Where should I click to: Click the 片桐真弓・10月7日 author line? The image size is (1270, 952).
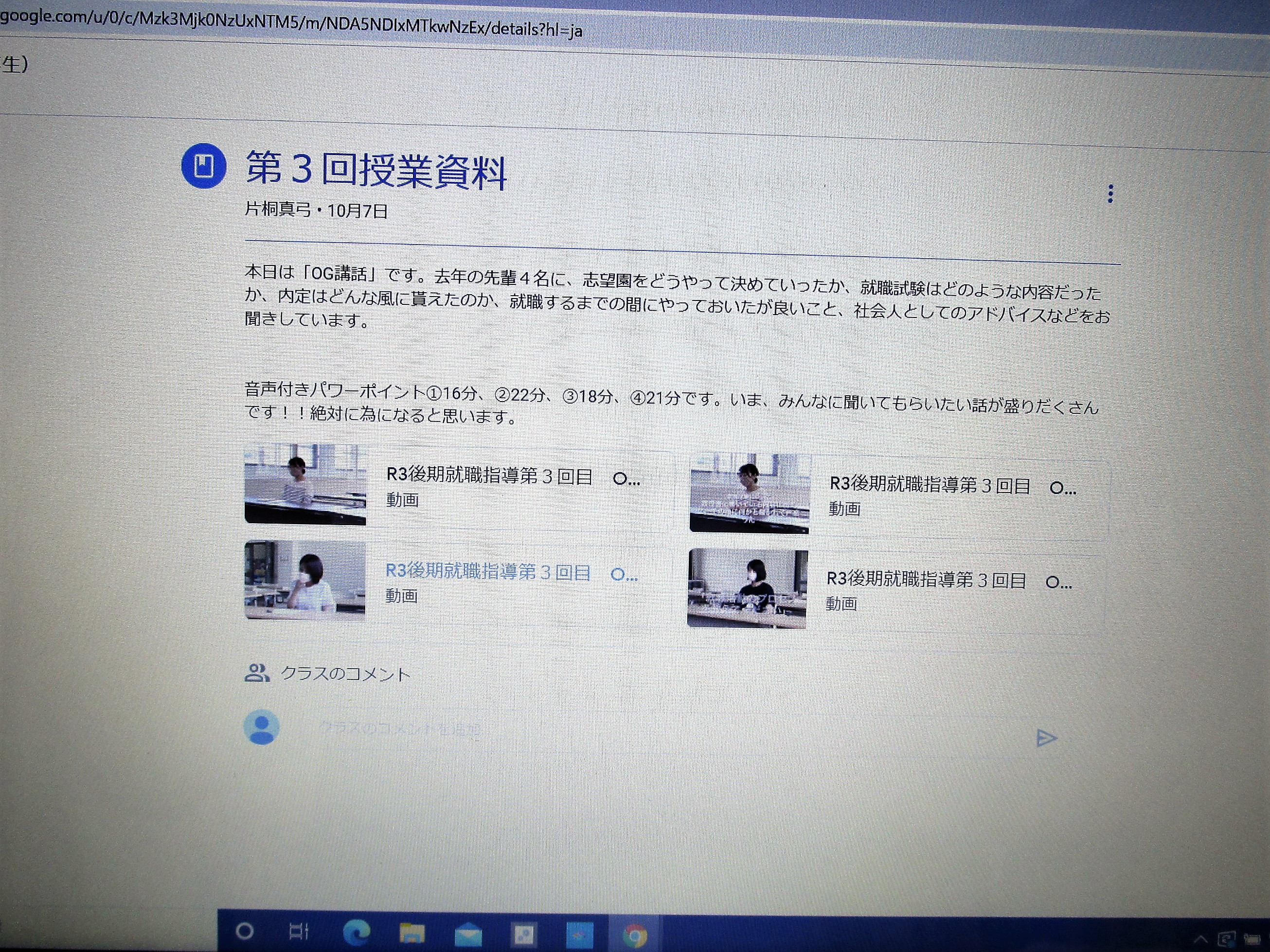(316, 210)
